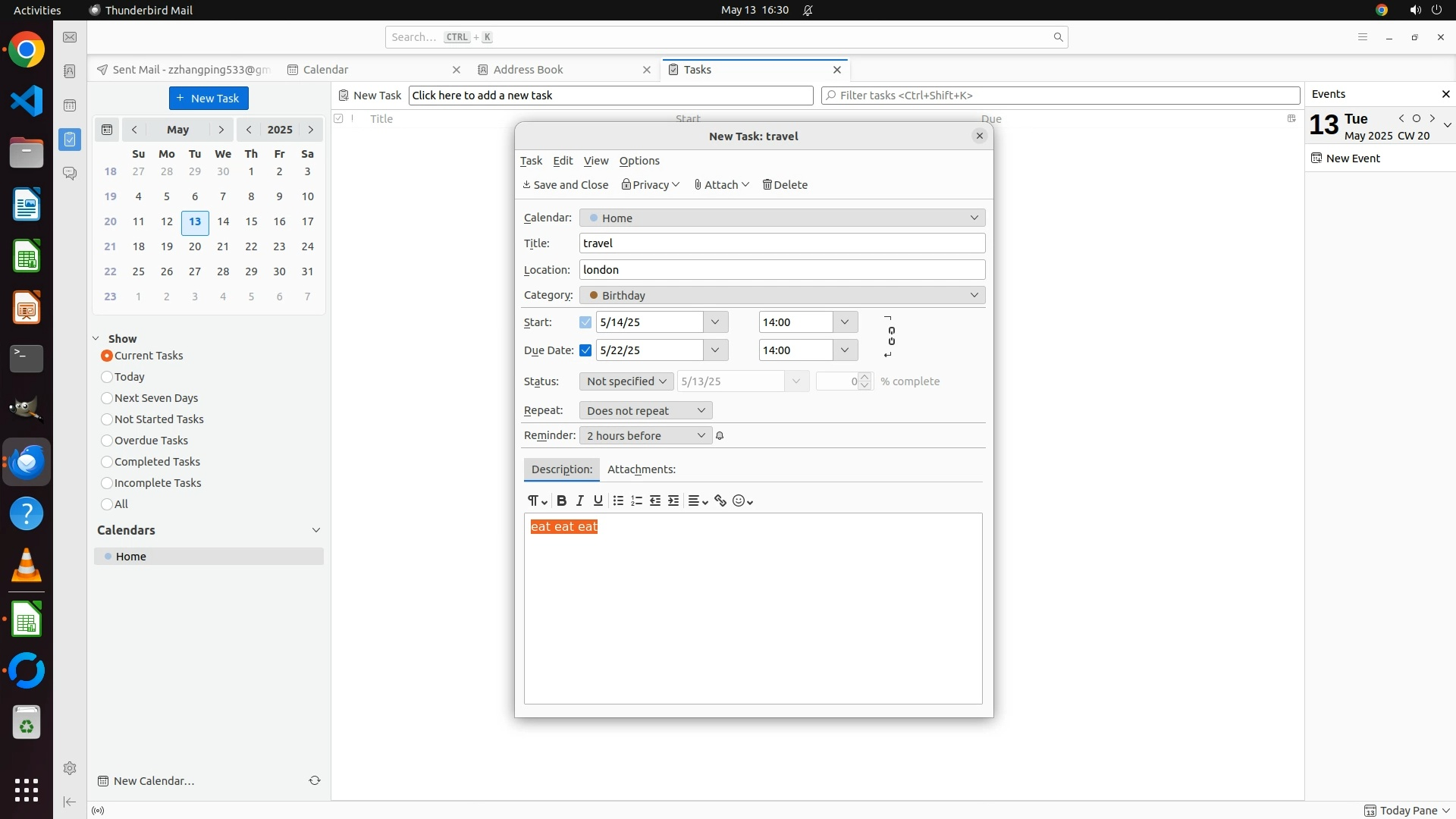
Task: Toggle underline formatting in description
Action: coord(598,500)
